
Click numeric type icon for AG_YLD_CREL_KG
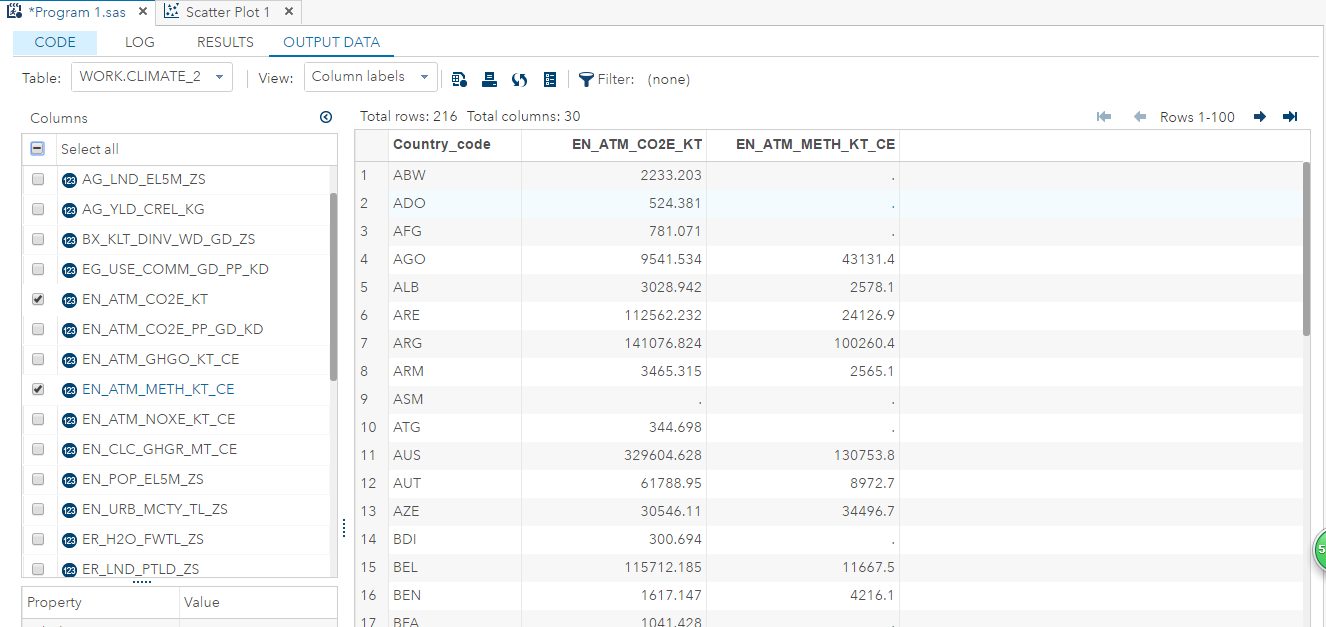point(69,210)
